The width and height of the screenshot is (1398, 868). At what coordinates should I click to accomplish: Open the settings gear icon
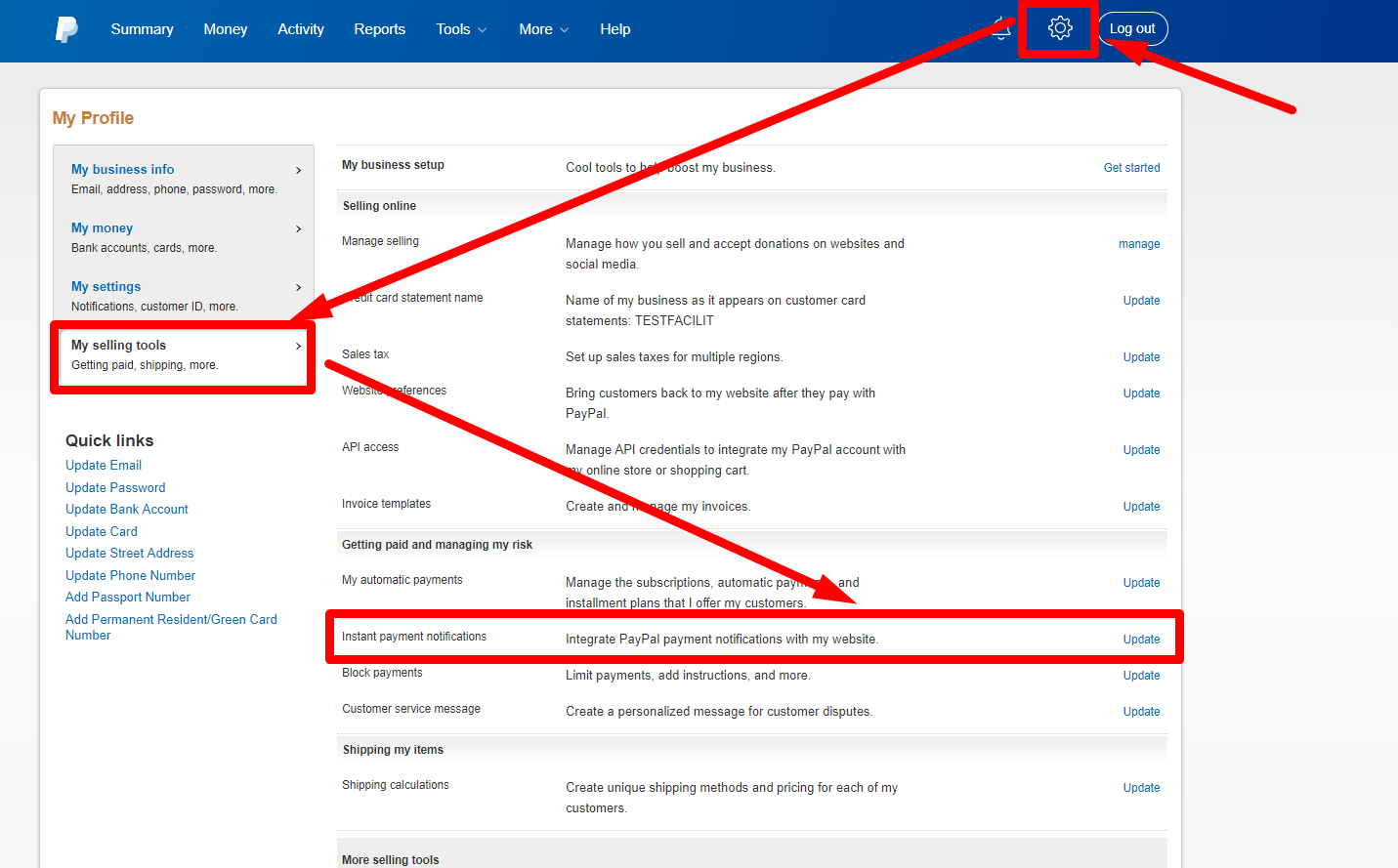1060,28
